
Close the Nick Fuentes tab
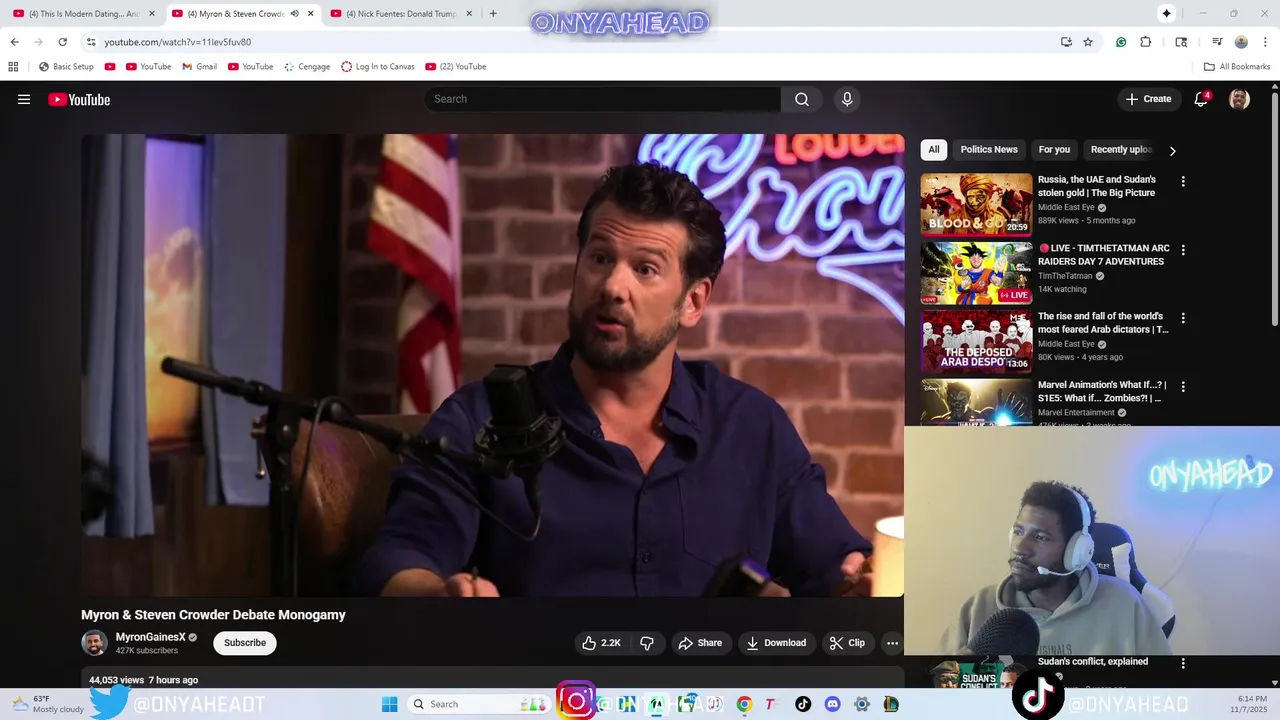[469, 13]
